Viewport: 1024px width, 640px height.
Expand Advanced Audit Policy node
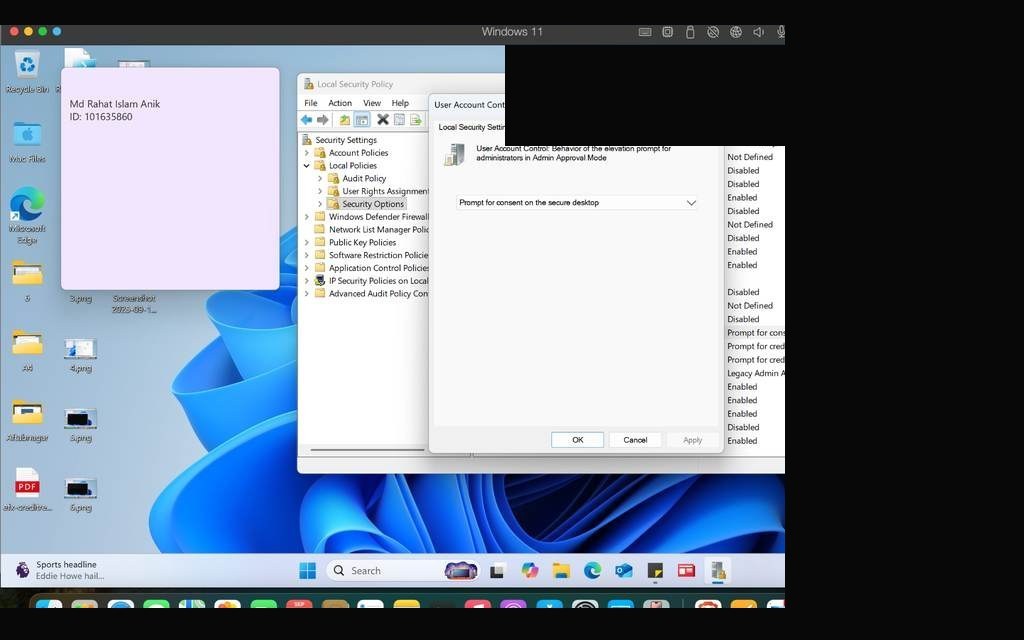pyautogui.click(x=307, y=294)
